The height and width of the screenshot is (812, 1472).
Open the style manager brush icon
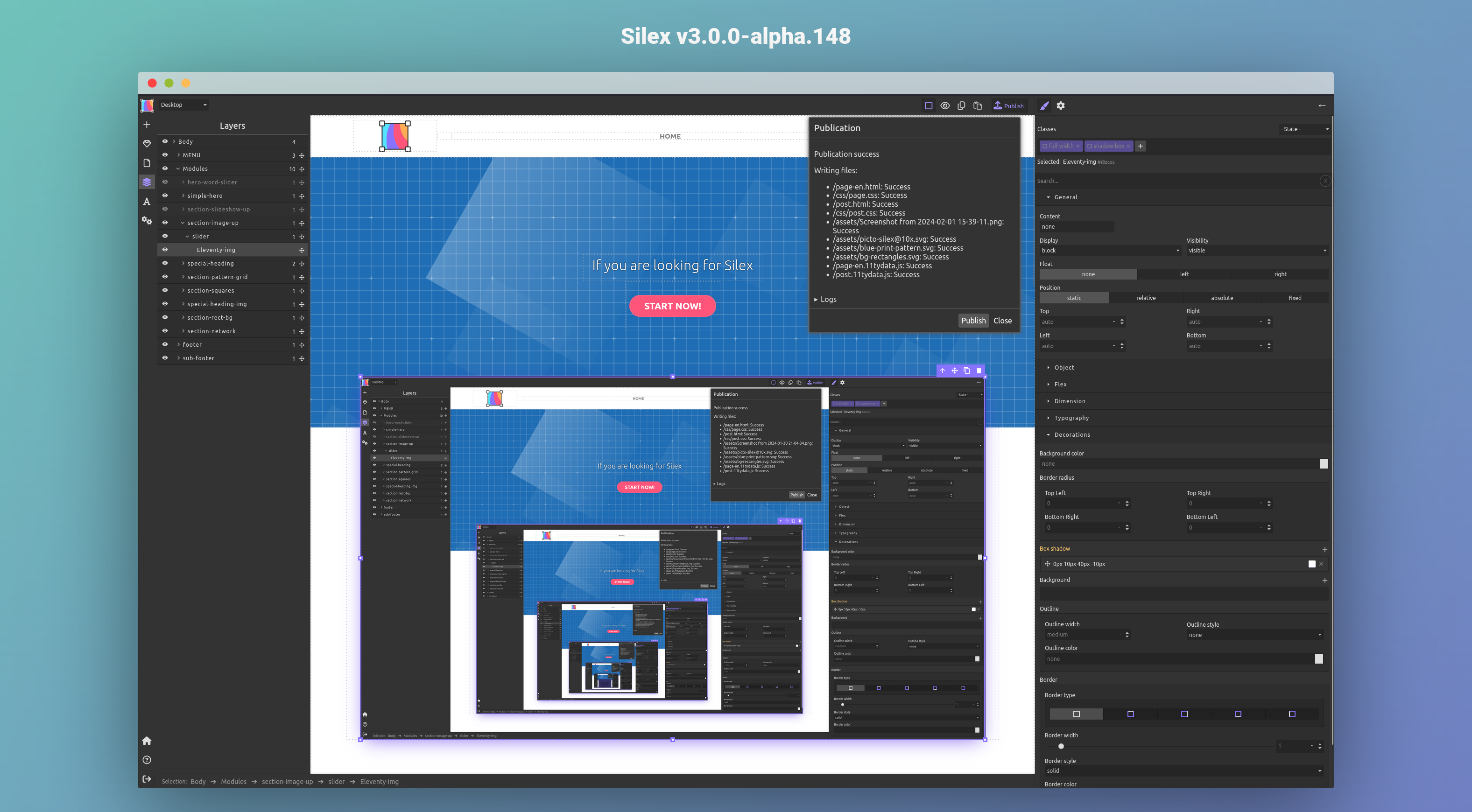(1044, 105)
